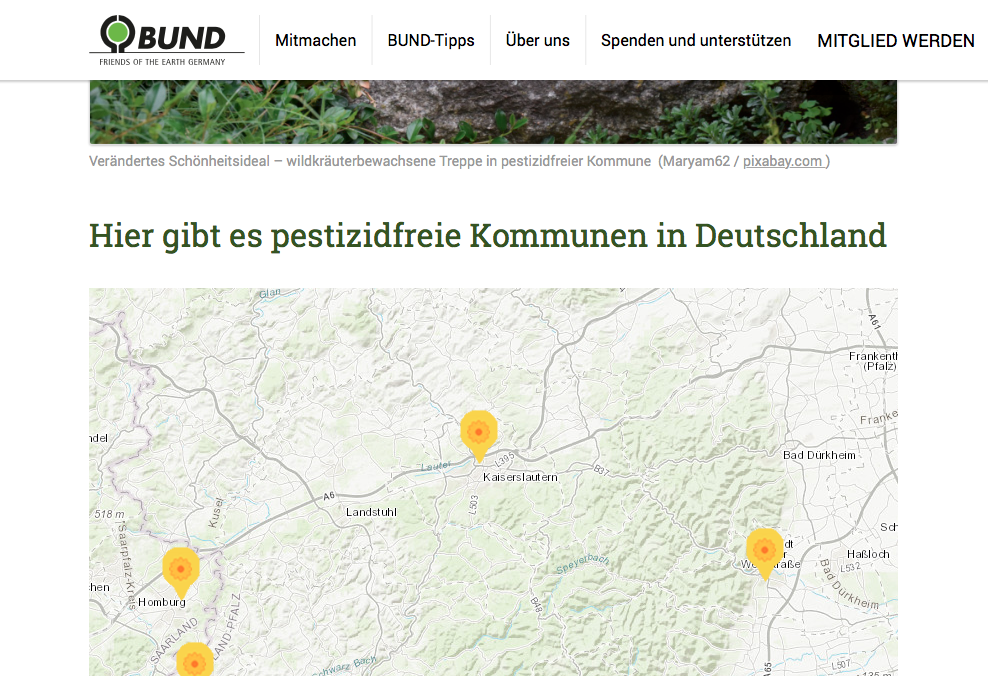Click the map marker near Haßloch
This screenshot has height=676, width=988.
coord(765,550)
